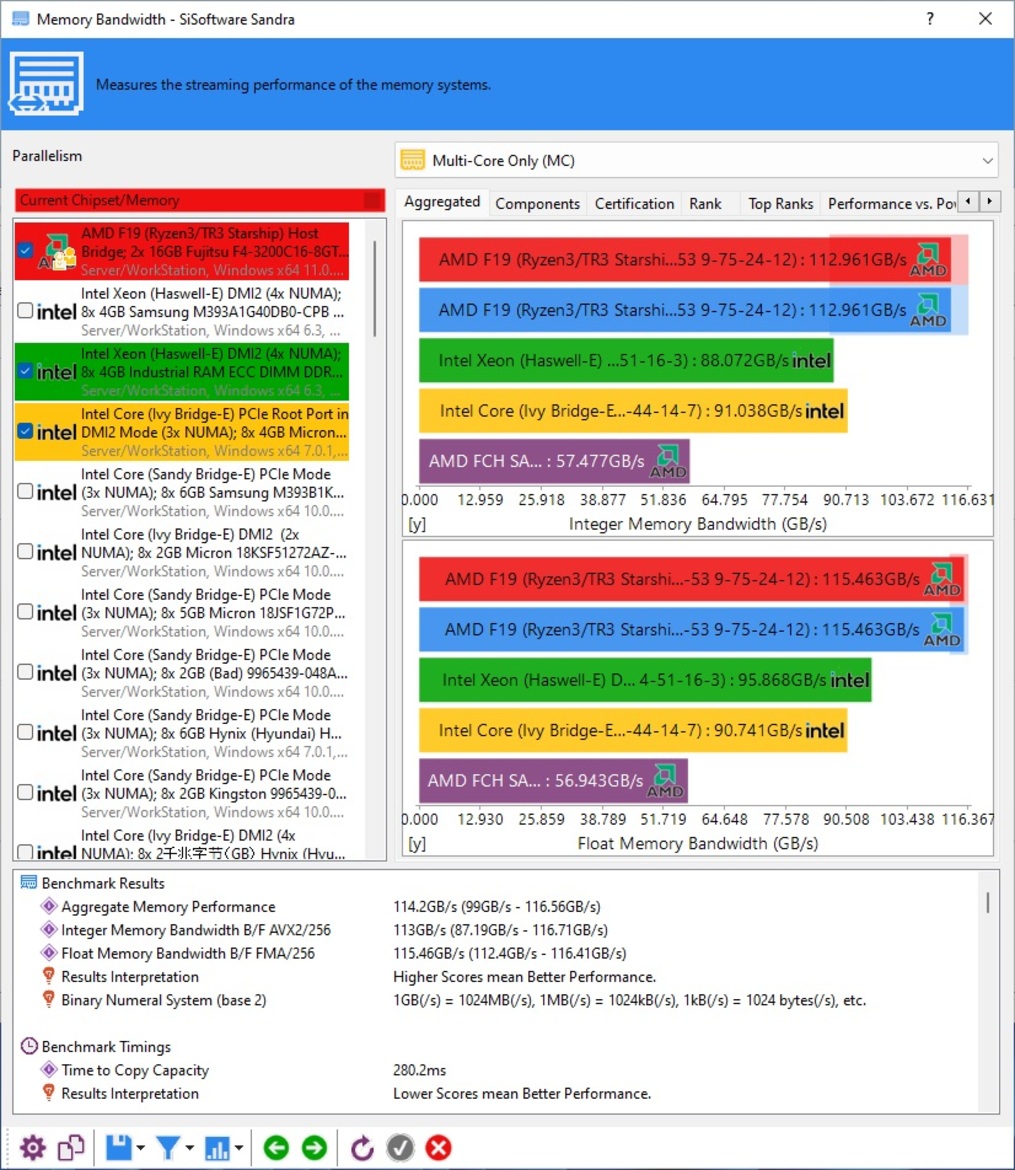The image size is (1015, 1170).
Task: Click the 280.2ms timing value
Action: 419,1070
